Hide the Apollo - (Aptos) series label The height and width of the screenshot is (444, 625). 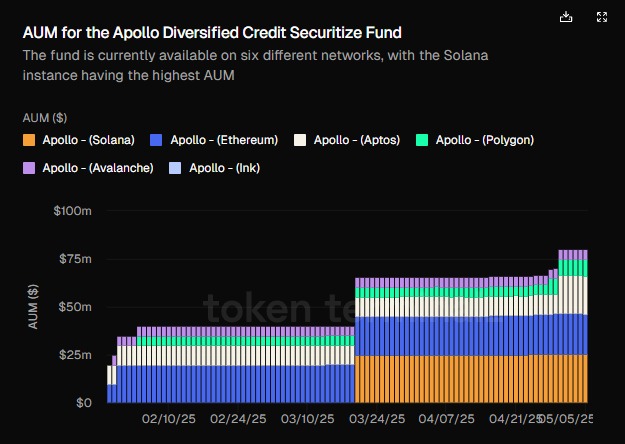[356, 140]
